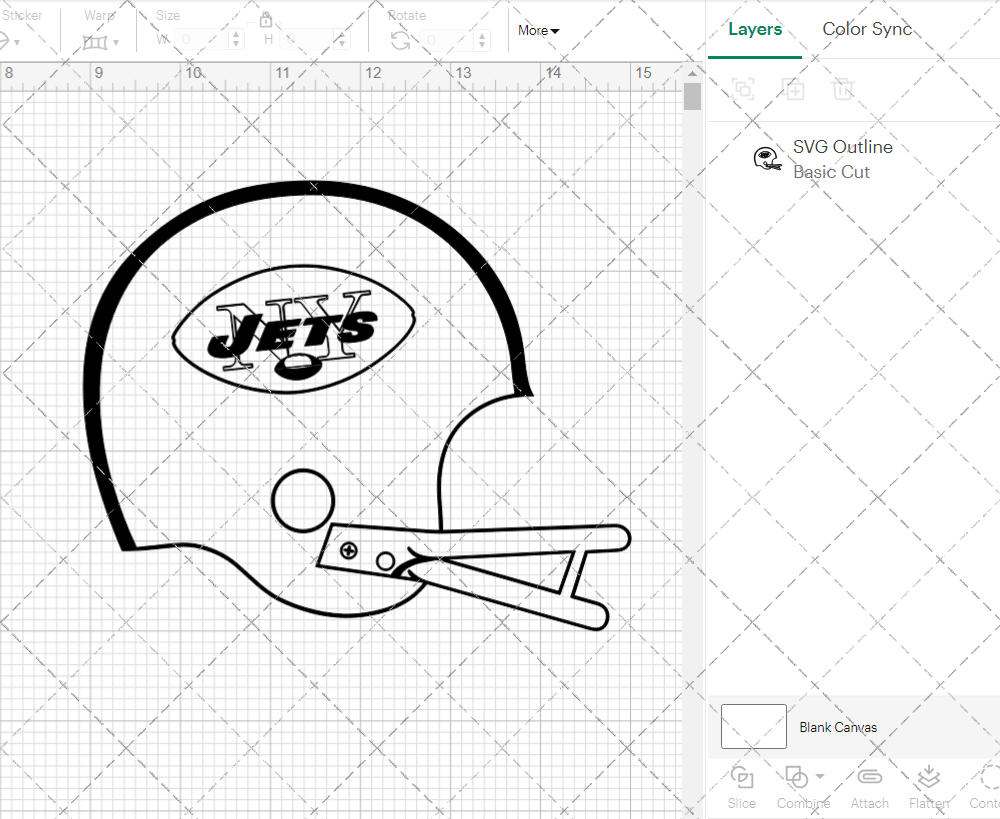Increase width using the W stepper arrow
This screenshot has height=819, width=1000.
tap(236, 33)
